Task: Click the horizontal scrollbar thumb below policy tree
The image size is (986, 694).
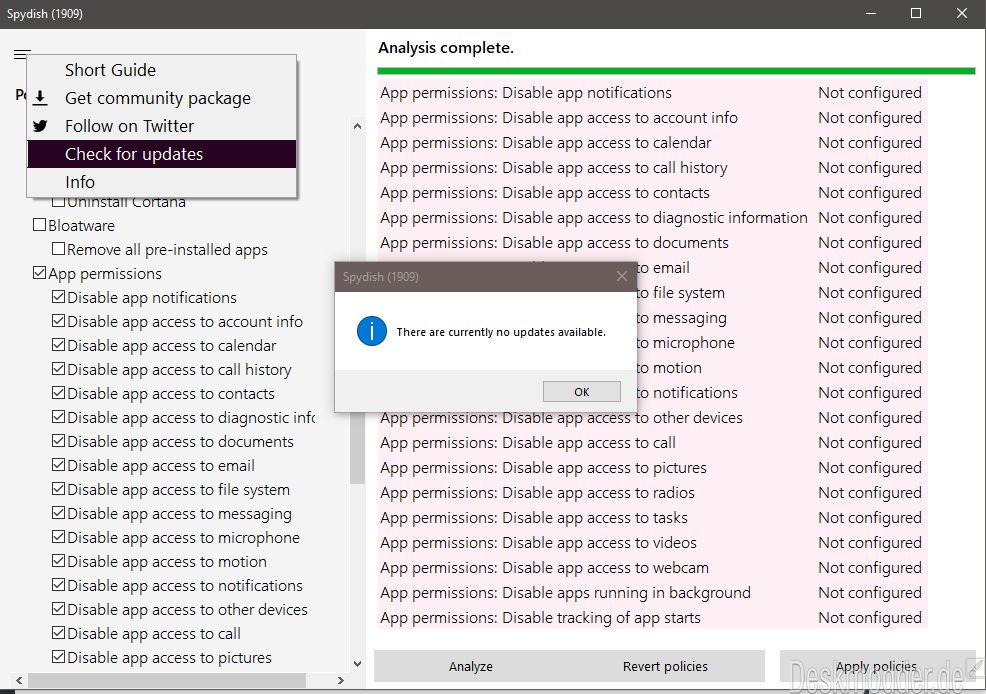Action: pyautogui.click(x=167, y=680)
